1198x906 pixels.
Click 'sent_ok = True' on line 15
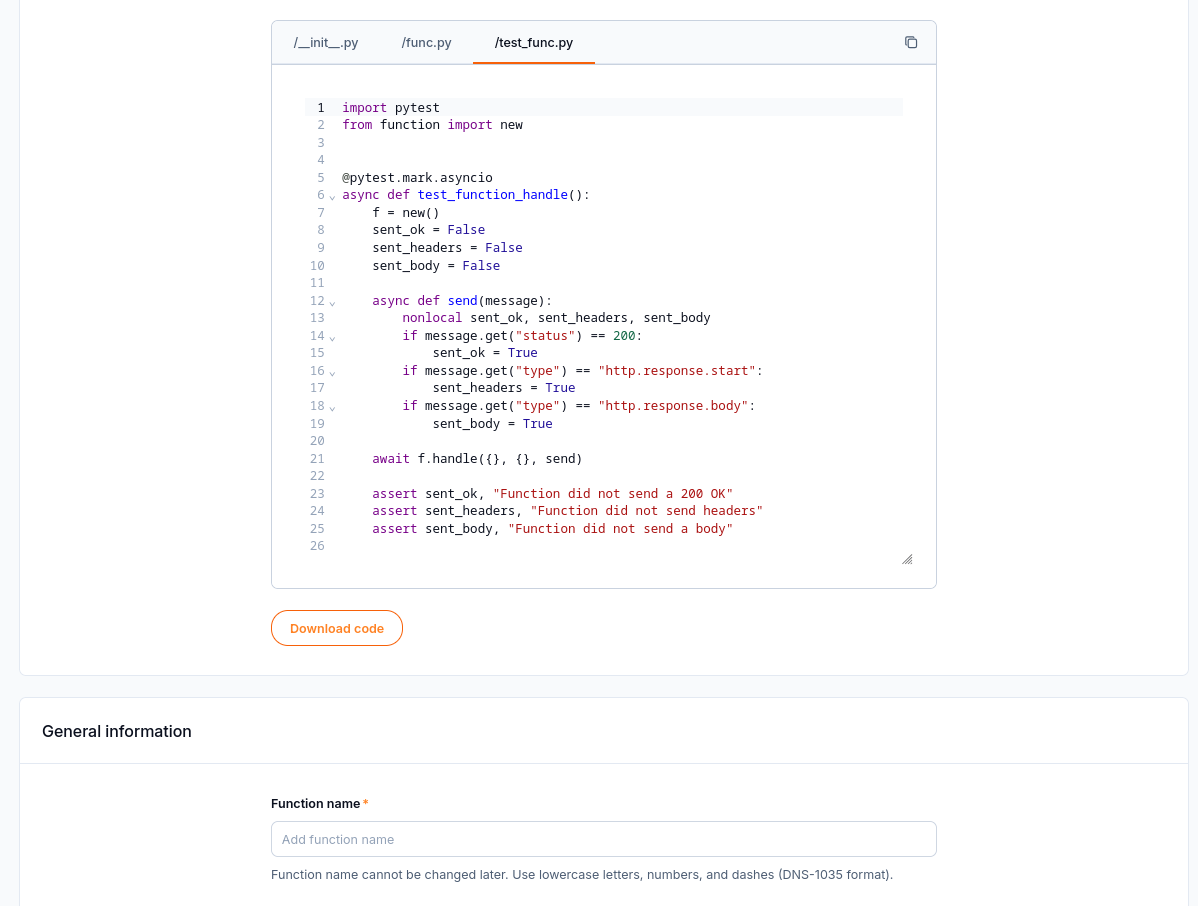click(x=485, y=353)
